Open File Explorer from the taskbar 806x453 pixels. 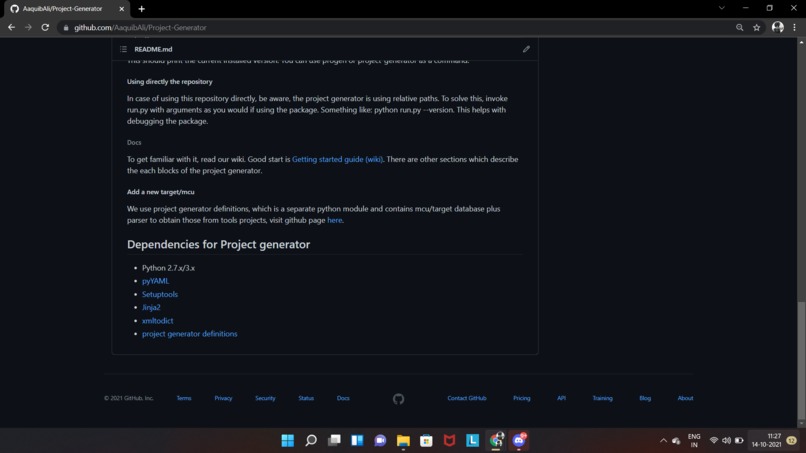coord(404,441)
